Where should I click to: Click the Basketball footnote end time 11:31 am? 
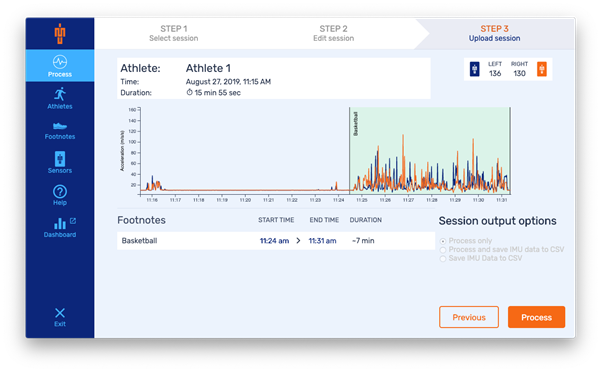[x=322, y=241]
